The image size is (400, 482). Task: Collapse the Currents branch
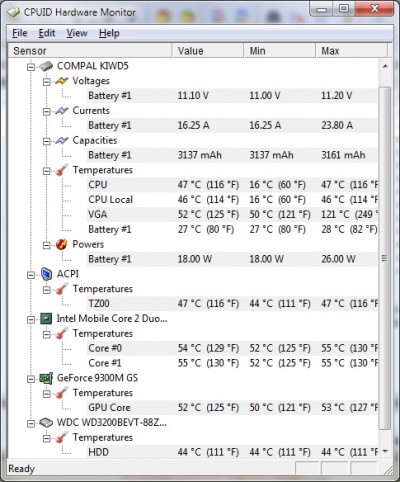tap(47, 112)
